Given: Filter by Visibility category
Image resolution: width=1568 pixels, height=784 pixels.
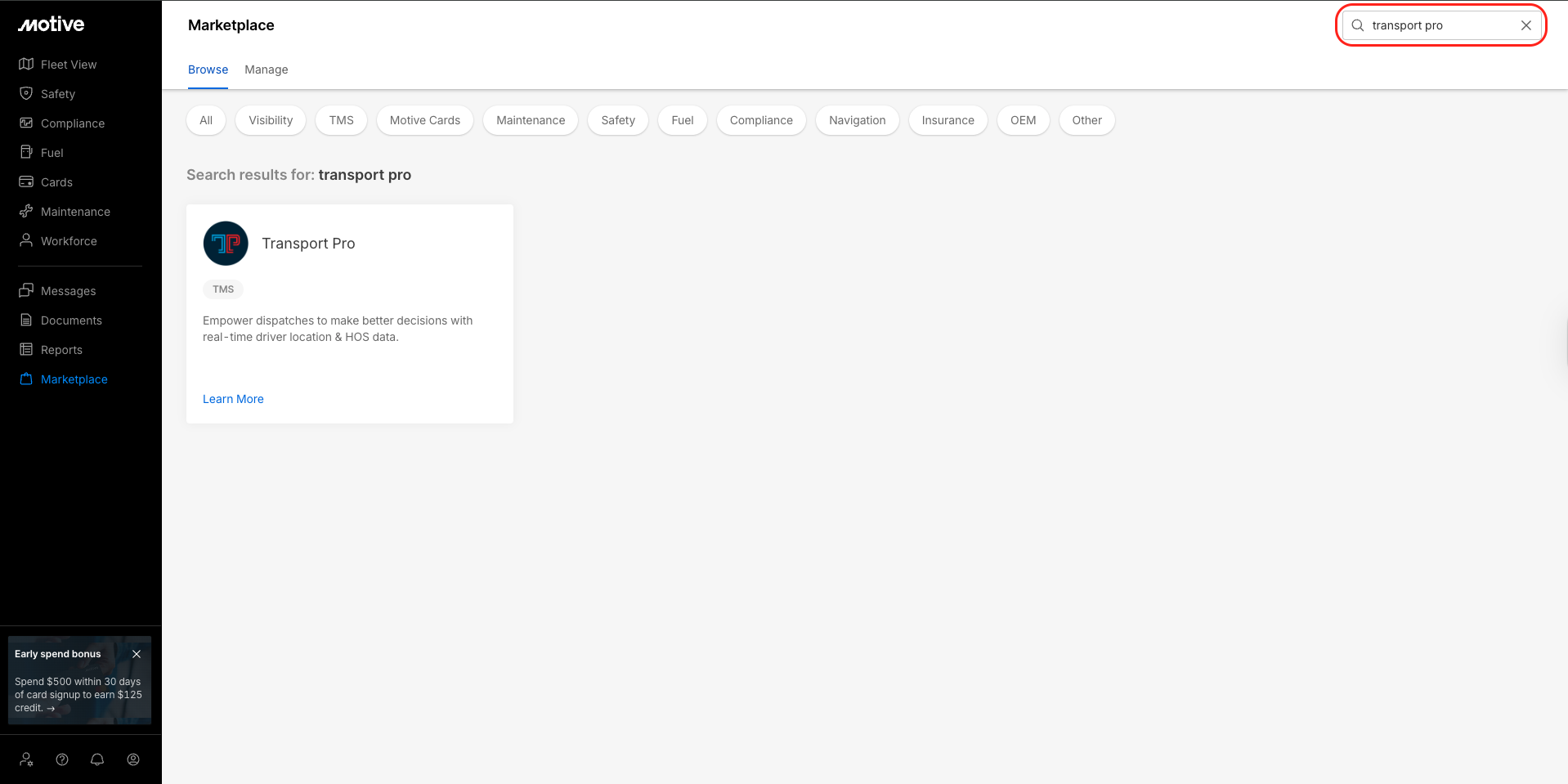Looking at the screenshot, I should point(271,120).
